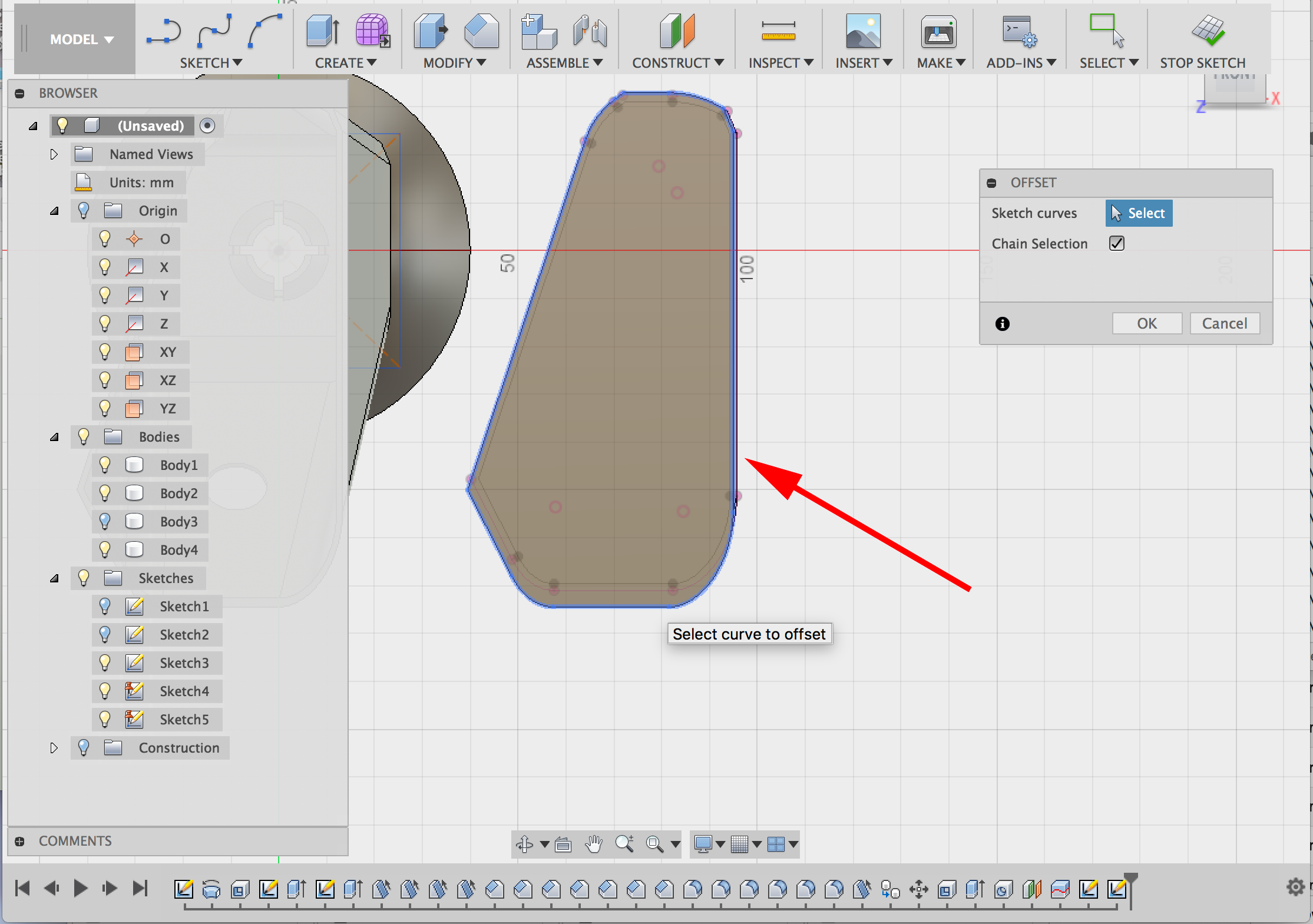The height and width of the screenshot is (924, 1313).
Task: Collapse the Origin folder
Action: click(x=54, y=211)
